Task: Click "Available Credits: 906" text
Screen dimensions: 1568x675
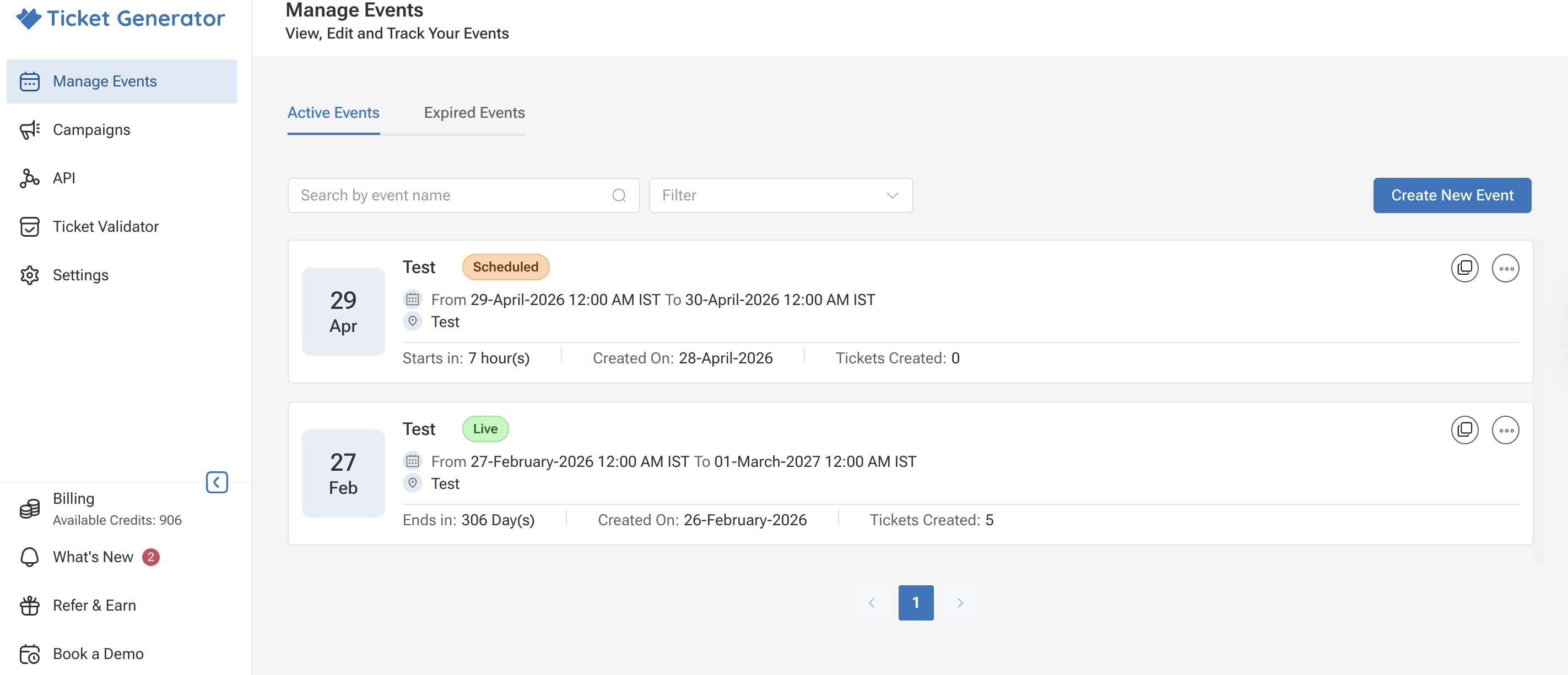Action: coord(117,520)
